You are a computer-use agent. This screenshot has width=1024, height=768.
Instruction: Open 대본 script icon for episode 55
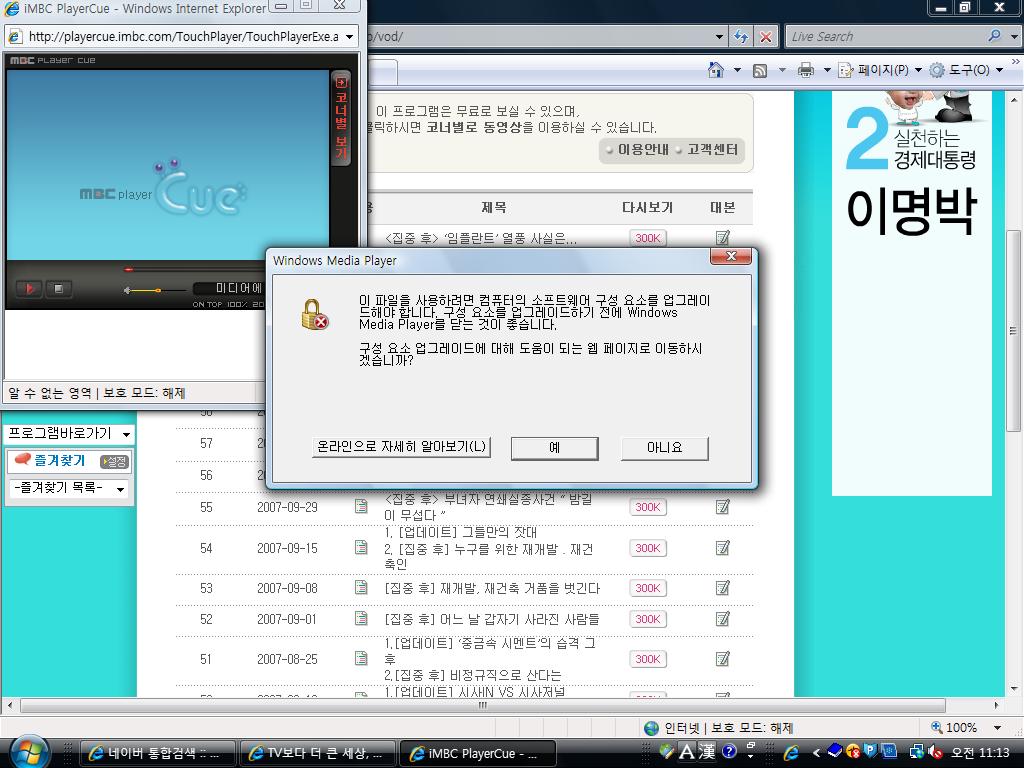click(x=722, y=507)
